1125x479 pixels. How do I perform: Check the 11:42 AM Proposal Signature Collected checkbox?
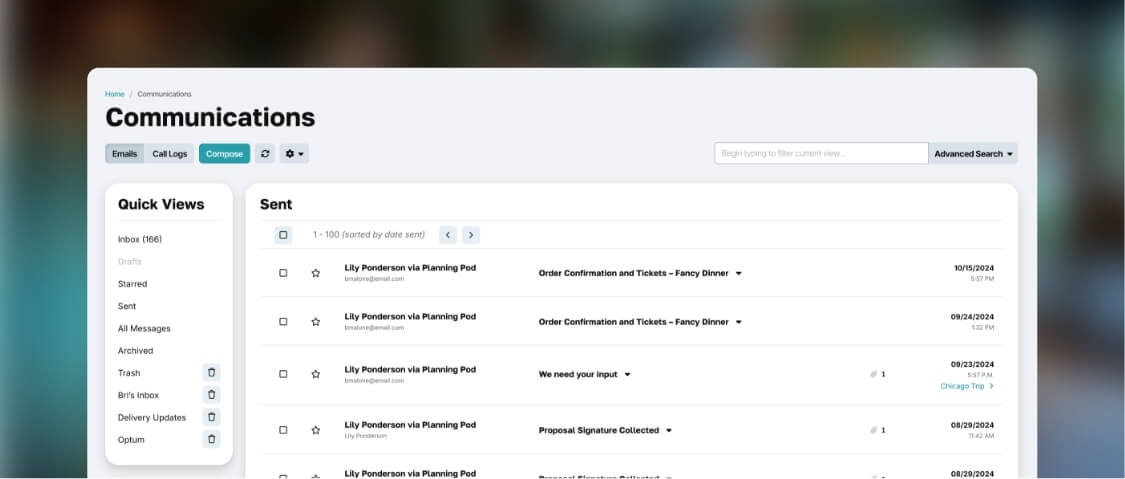(283, 430)
